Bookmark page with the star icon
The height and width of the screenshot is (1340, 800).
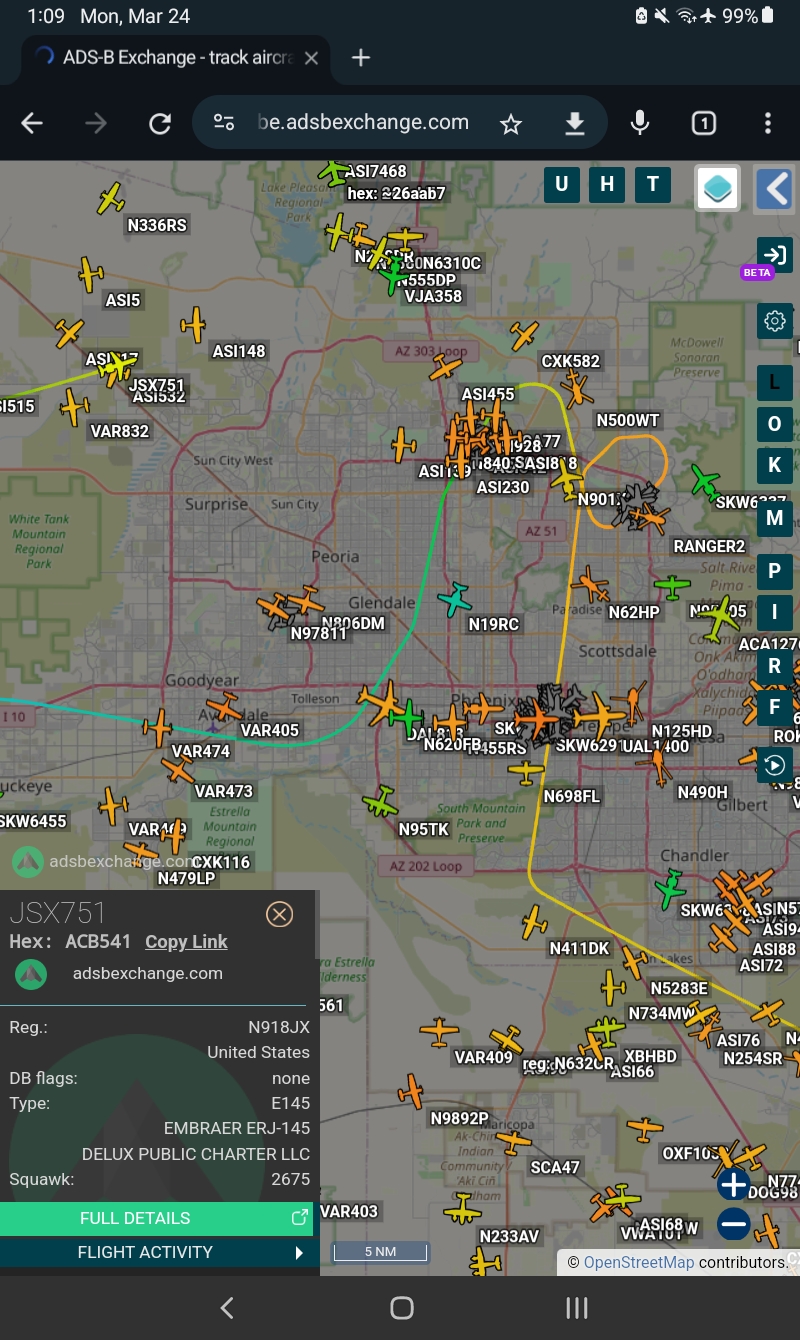(x=511, y=123)
